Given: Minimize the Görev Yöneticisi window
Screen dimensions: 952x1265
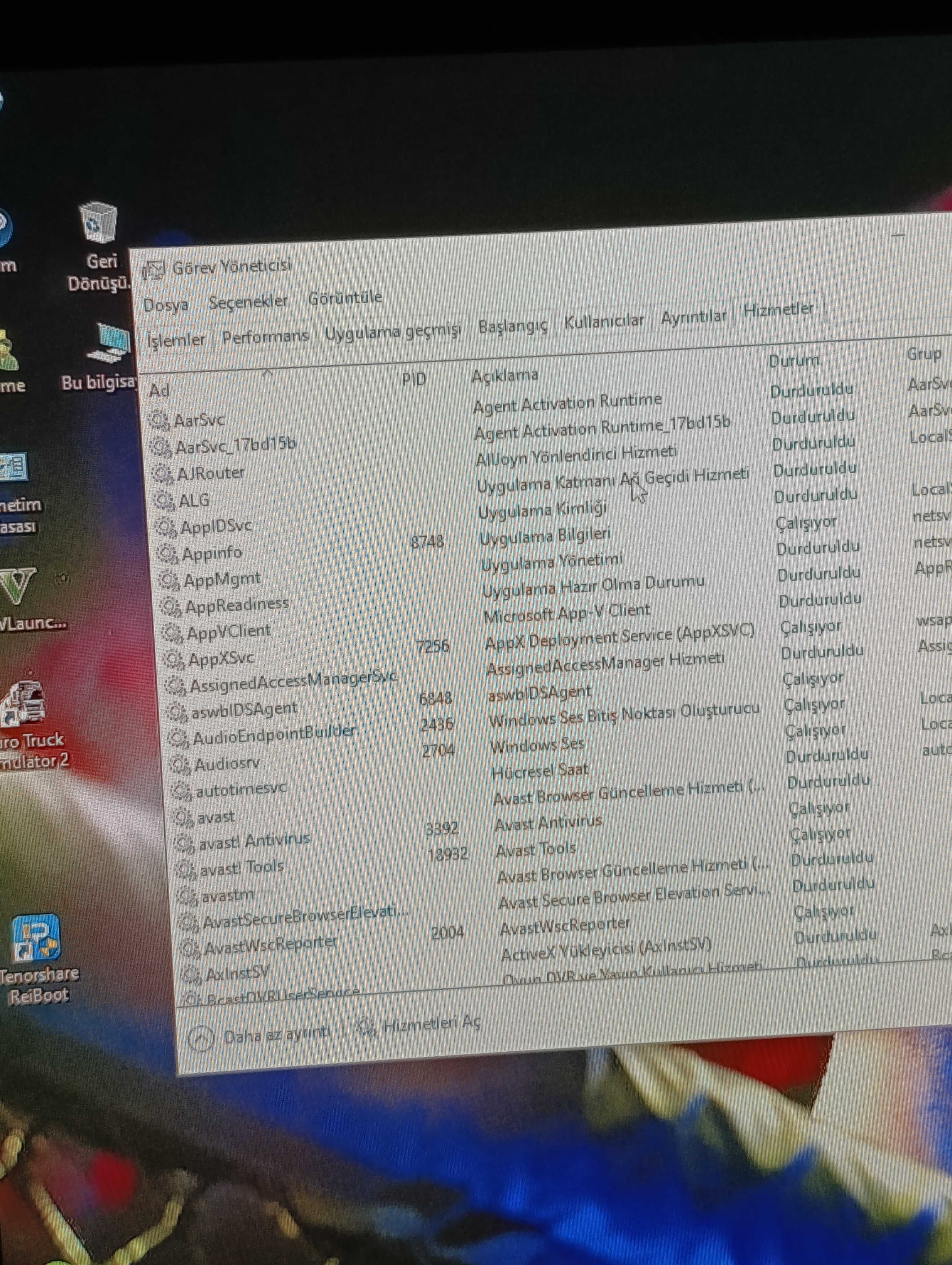Looking at the screenshot, I should coord(898,234).
